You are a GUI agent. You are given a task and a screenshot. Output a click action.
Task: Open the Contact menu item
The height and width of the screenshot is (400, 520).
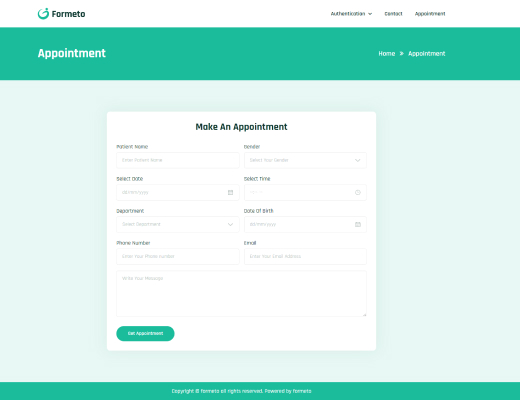(x=393, y=14)
